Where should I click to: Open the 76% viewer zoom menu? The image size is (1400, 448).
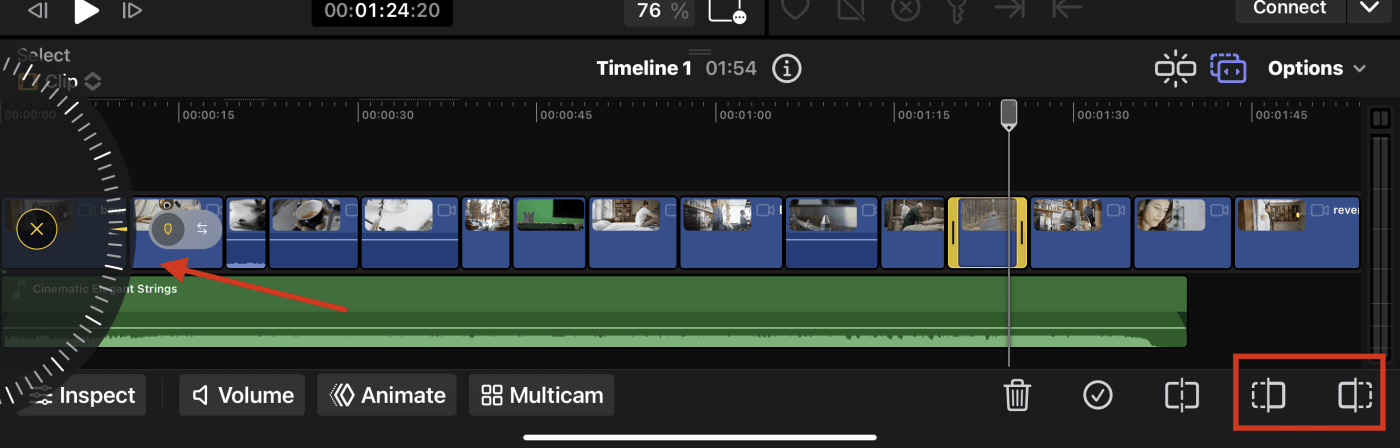click(659, 11)
